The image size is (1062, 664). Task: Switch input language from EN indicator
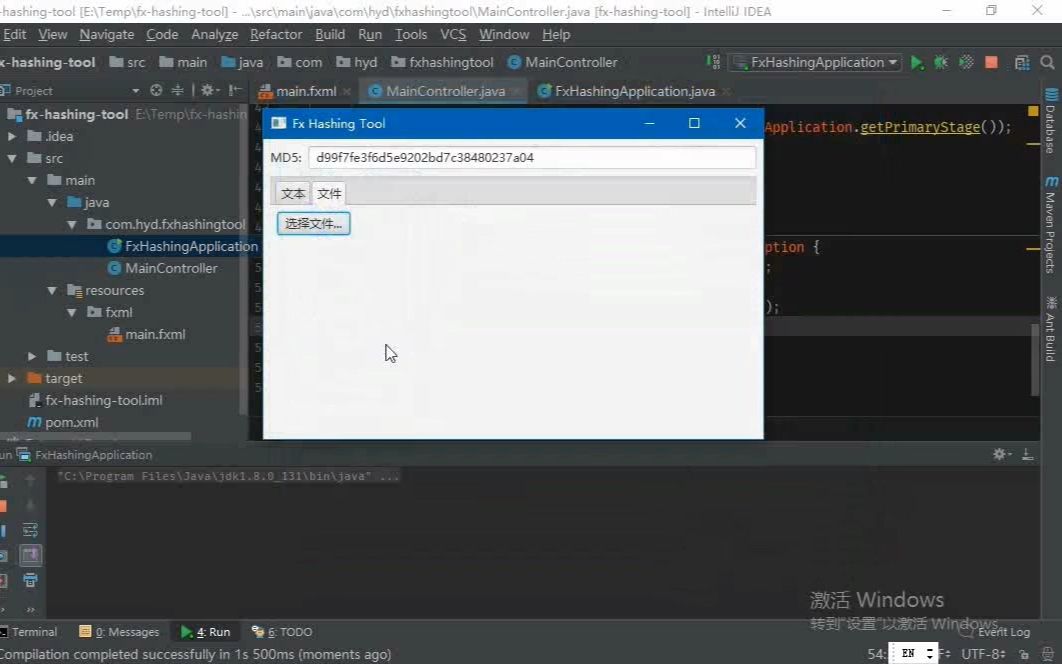909,653
